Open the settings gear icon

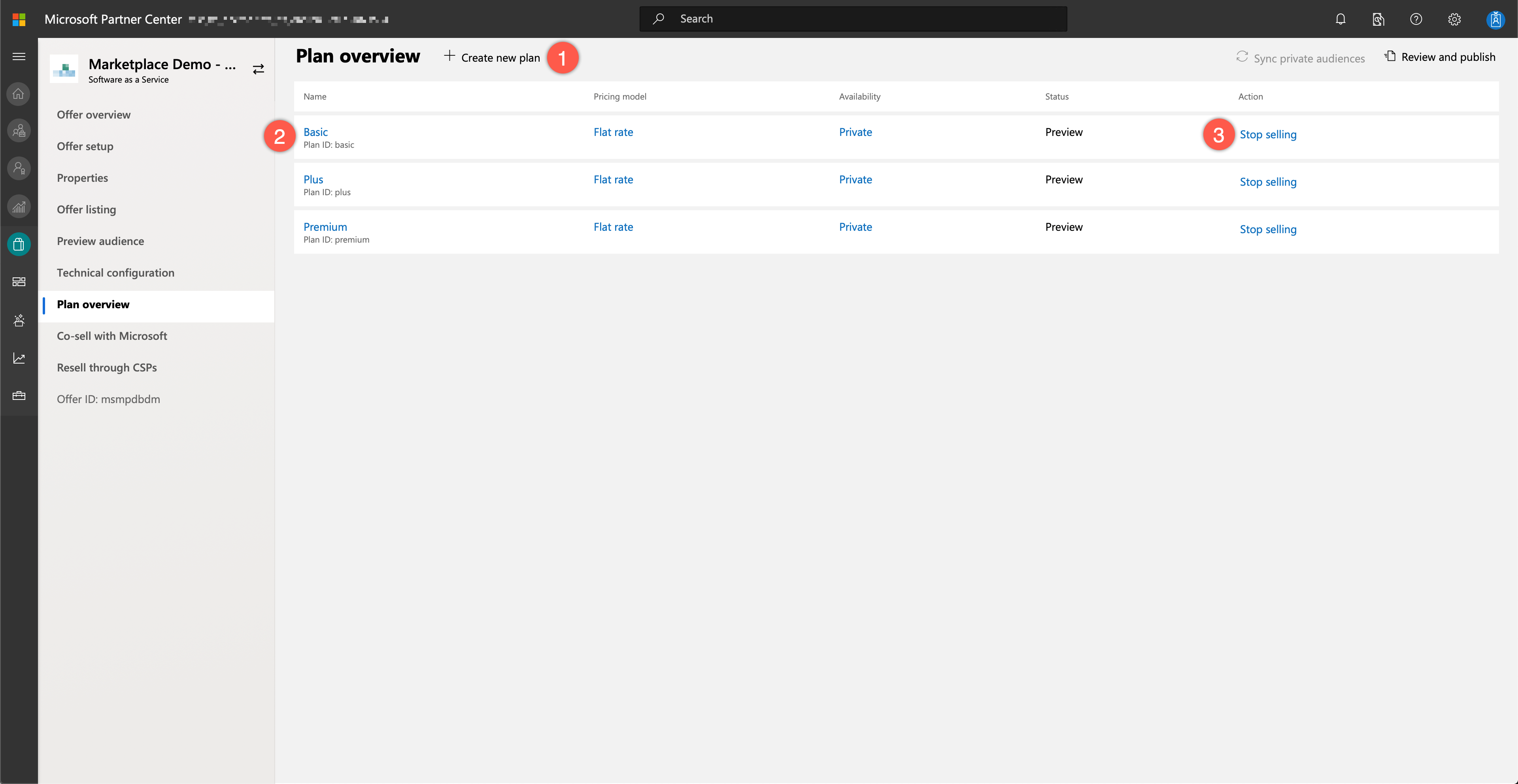[x=1454, y=19]
